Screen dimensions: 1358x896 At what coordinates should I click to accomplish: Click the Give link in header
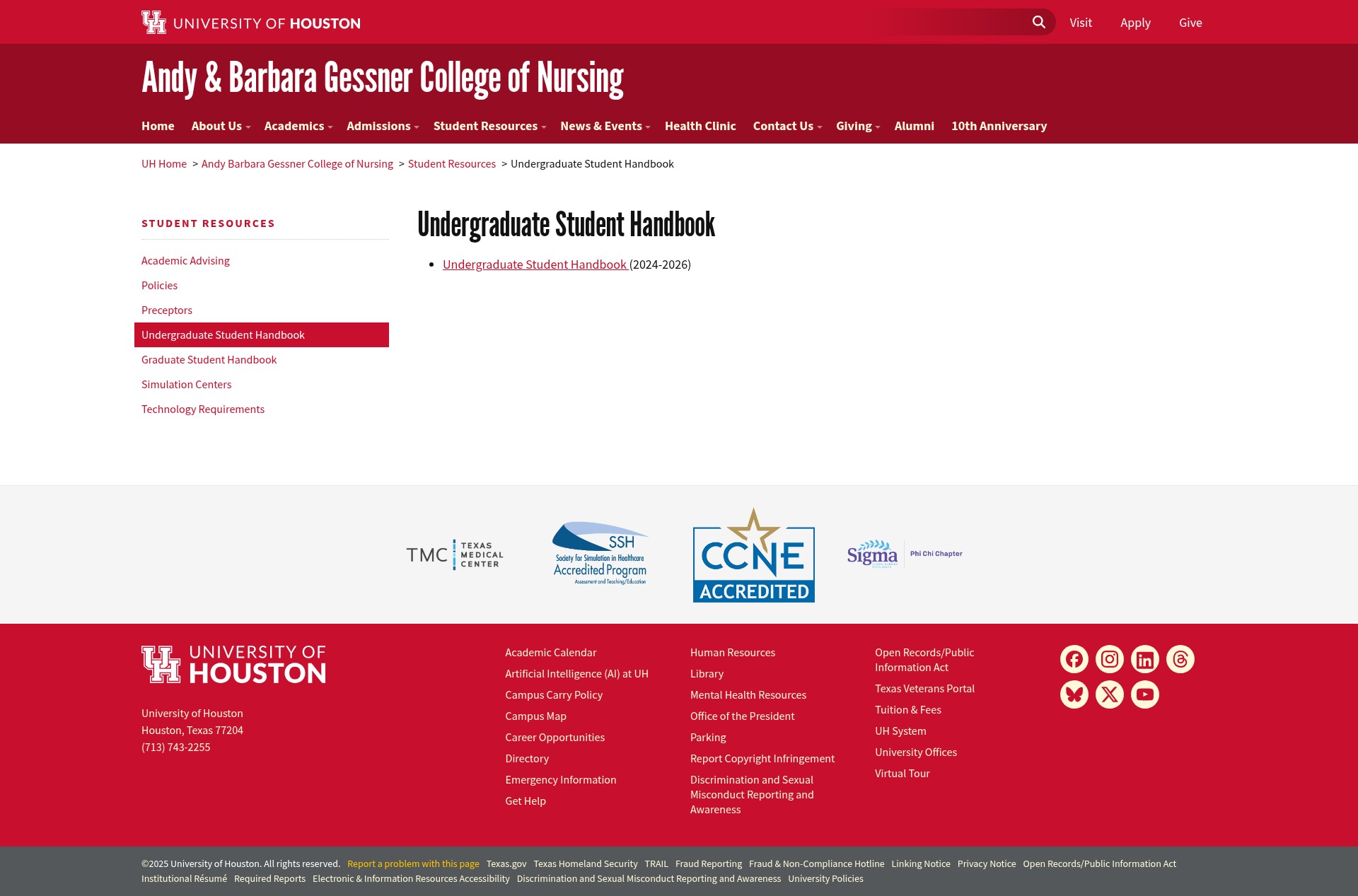pyautogui.click(x=1190, y=23)
